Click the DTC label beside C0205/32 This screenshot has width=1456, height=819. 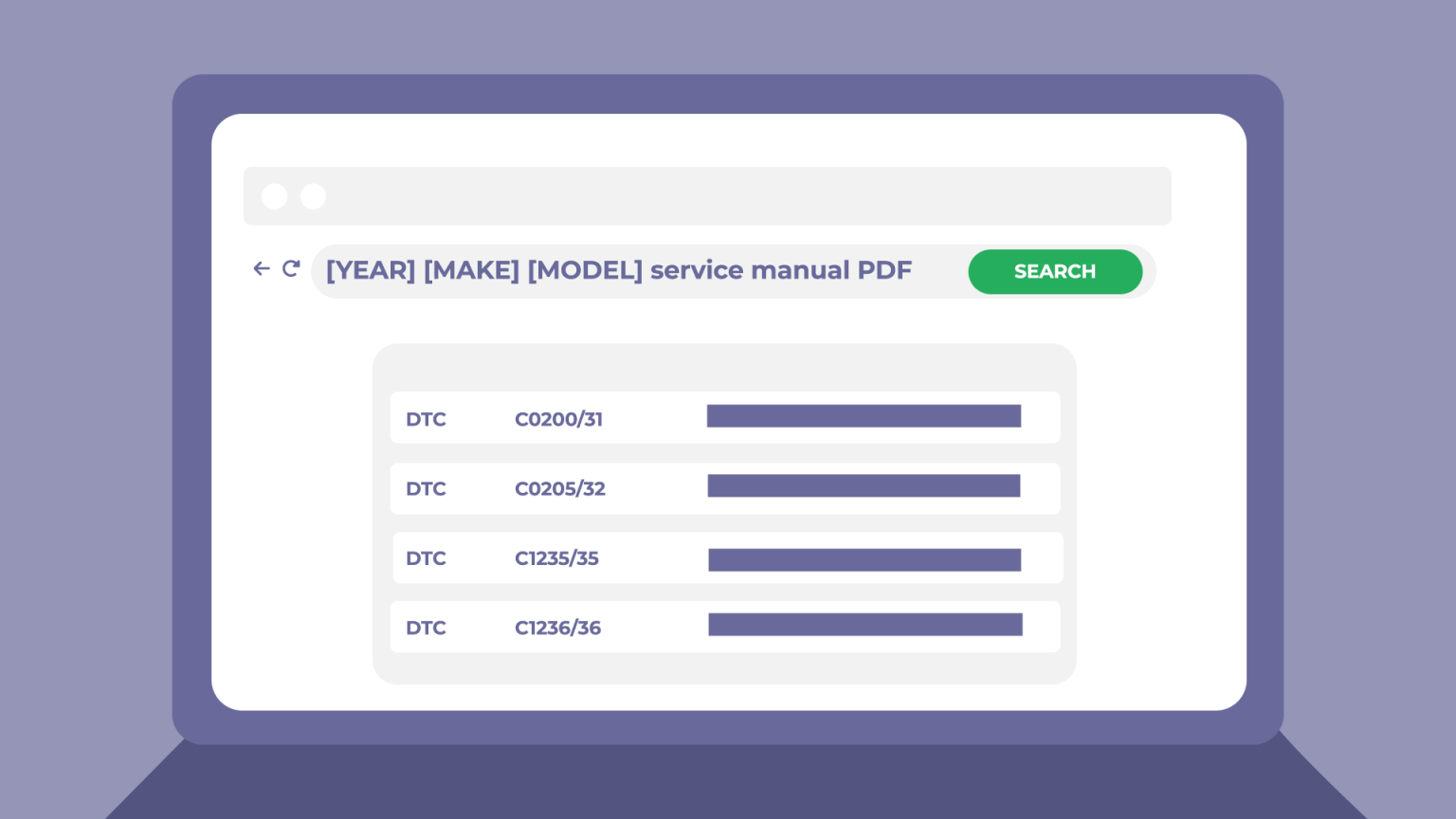click(x=426, y=489)
